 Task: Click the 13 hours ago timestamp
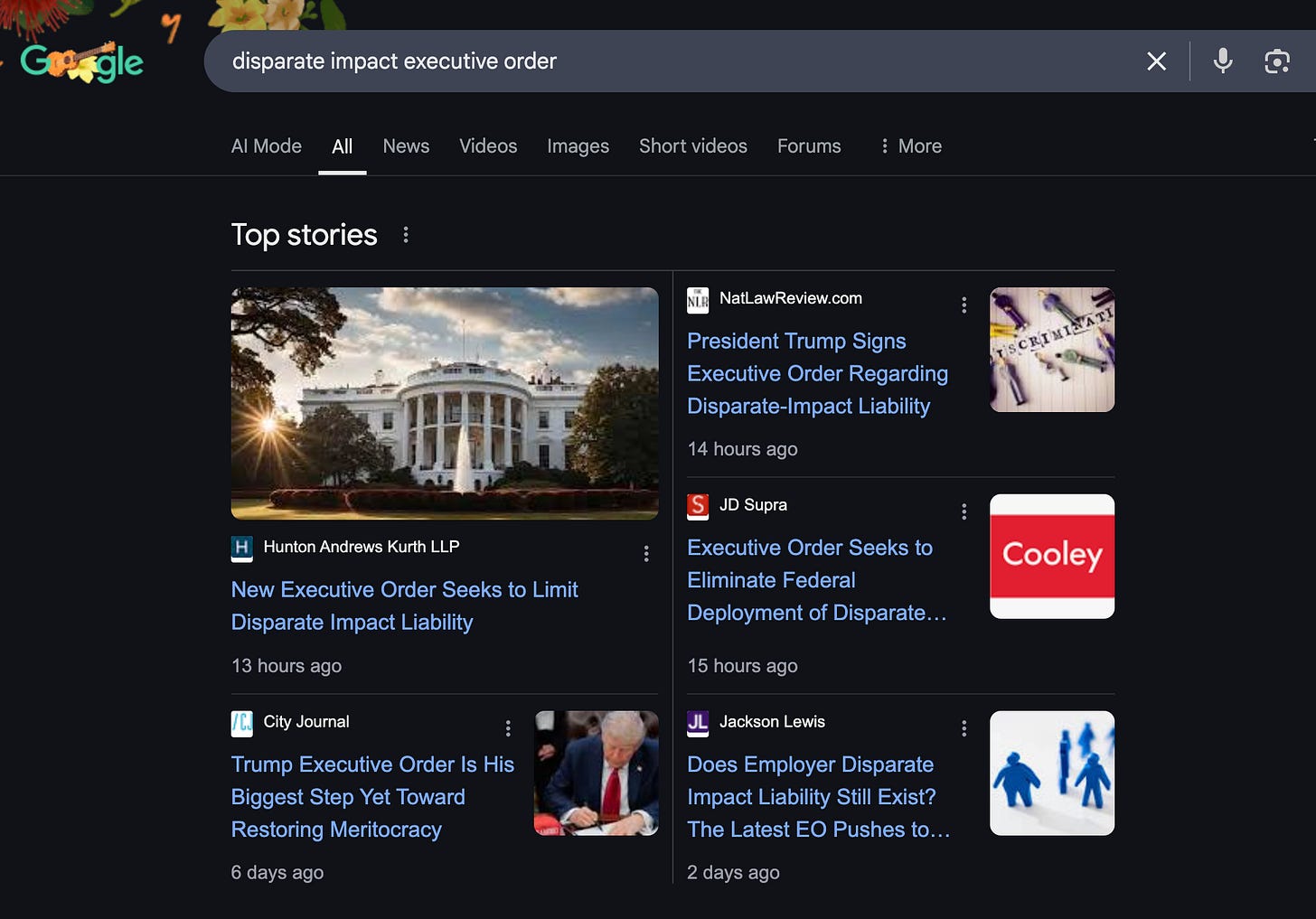[287, 666]
